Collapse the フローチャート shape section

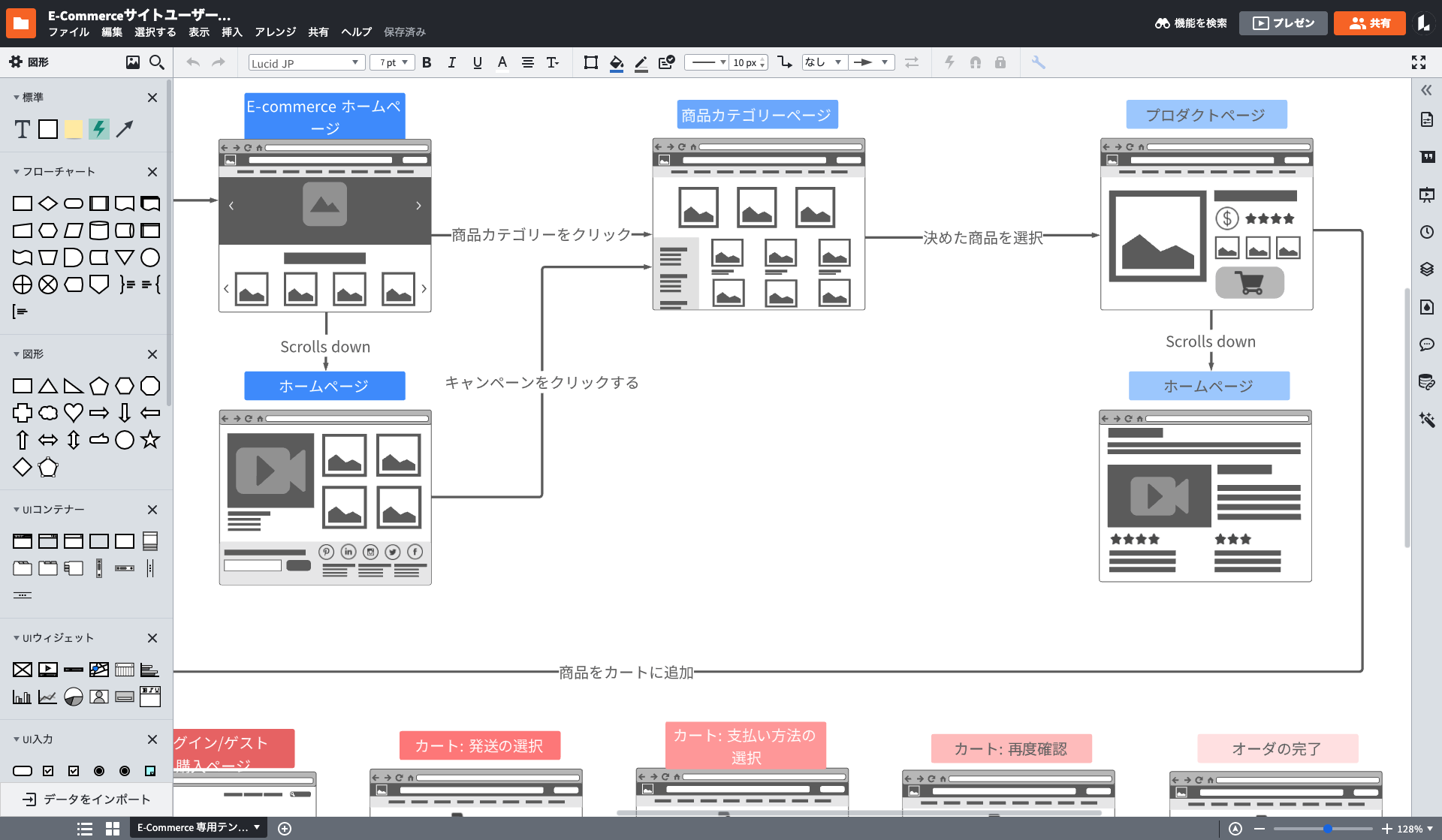pyautogui.click(x=17, y=172)
